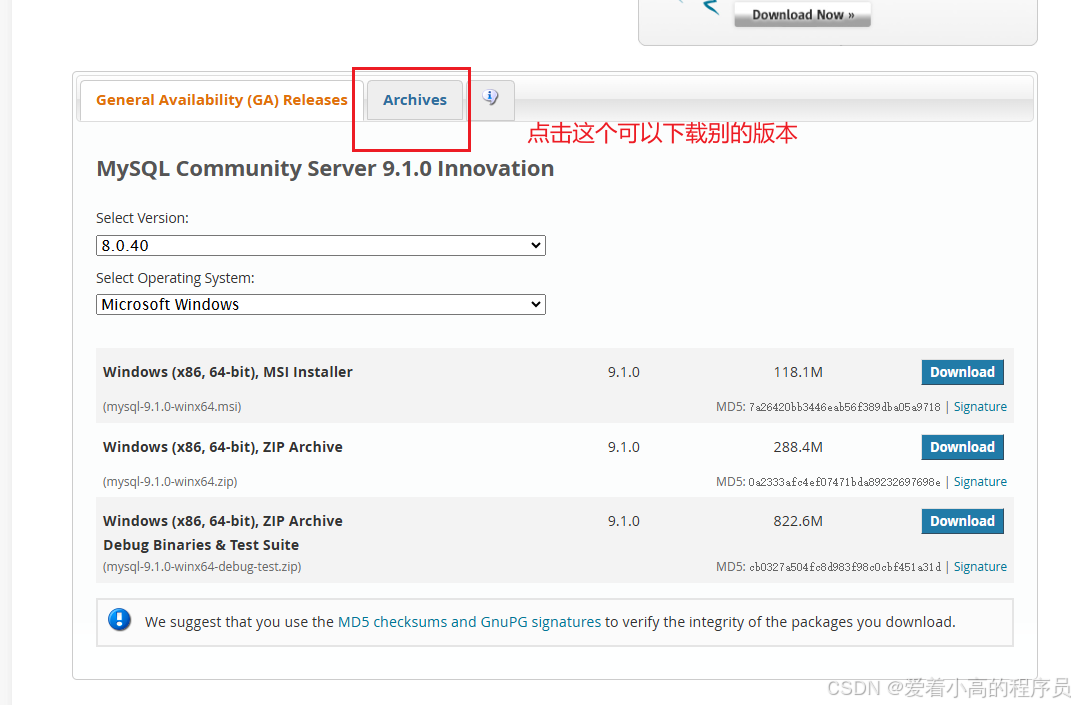
Task: Click the blue exclamation notice icon
Action: [x=119, y=620]
